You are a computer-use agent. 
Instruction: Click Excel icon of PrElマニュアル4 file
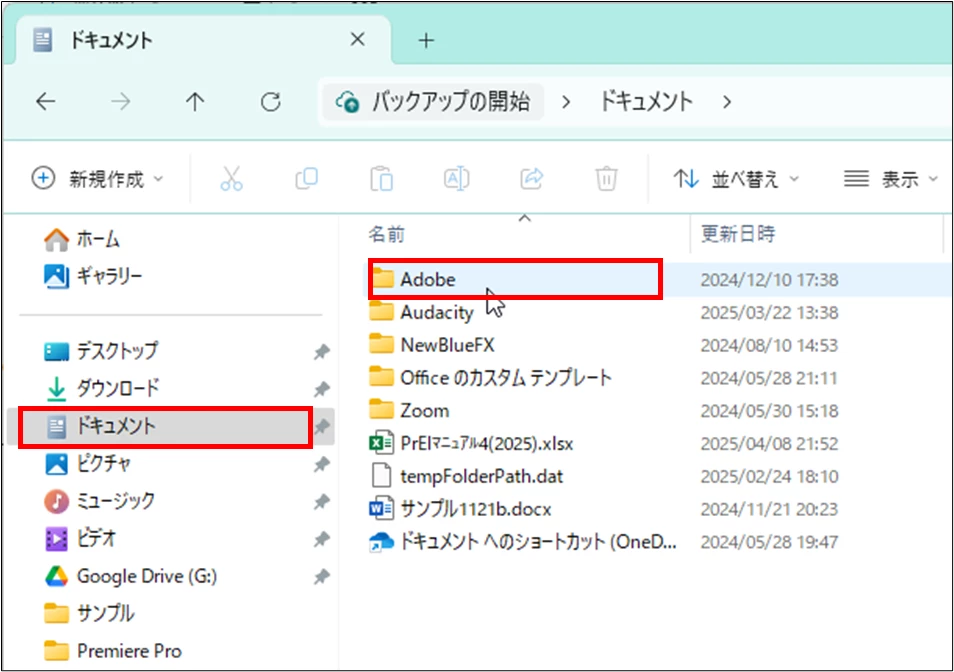pyautogui.click(x=381, y=443)
